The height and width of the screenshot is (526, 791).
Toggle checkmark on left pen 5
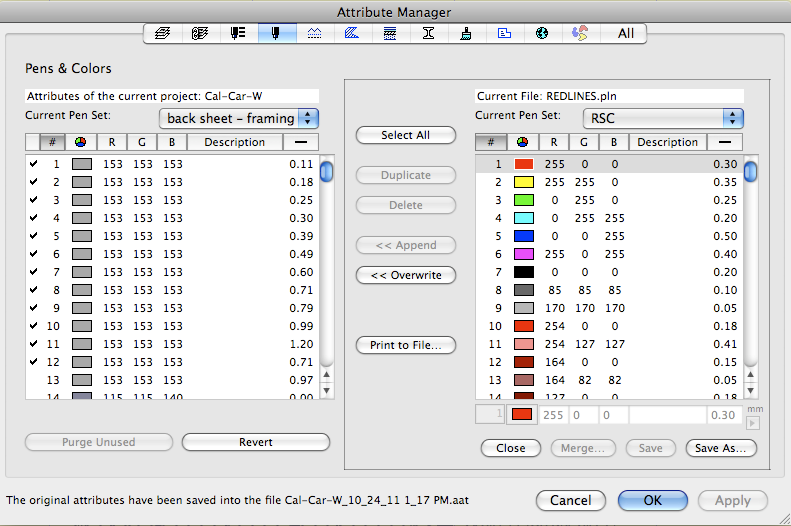(x=33, y=236)
